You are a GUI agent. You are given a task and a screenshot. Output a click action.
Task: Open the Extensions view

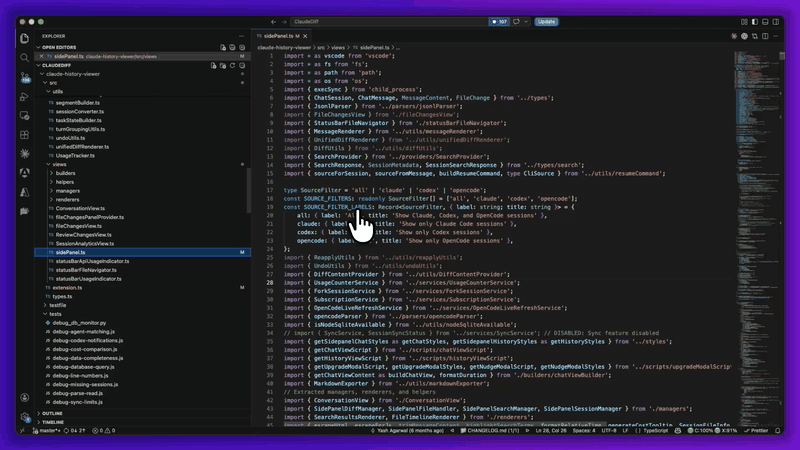coord(24,135)
